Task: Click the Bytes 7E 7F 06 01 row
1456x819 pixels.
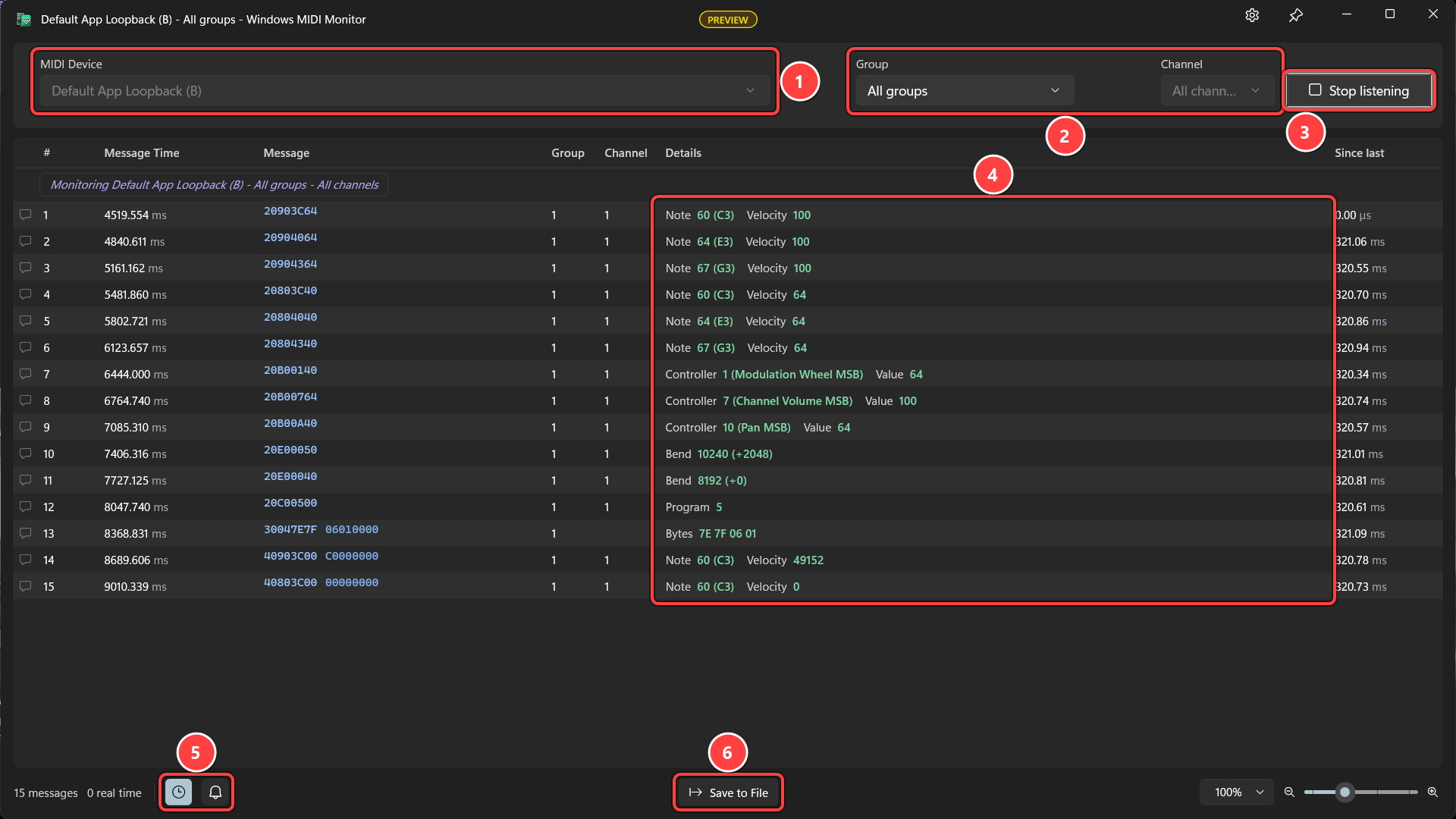Action: [711, 534]
